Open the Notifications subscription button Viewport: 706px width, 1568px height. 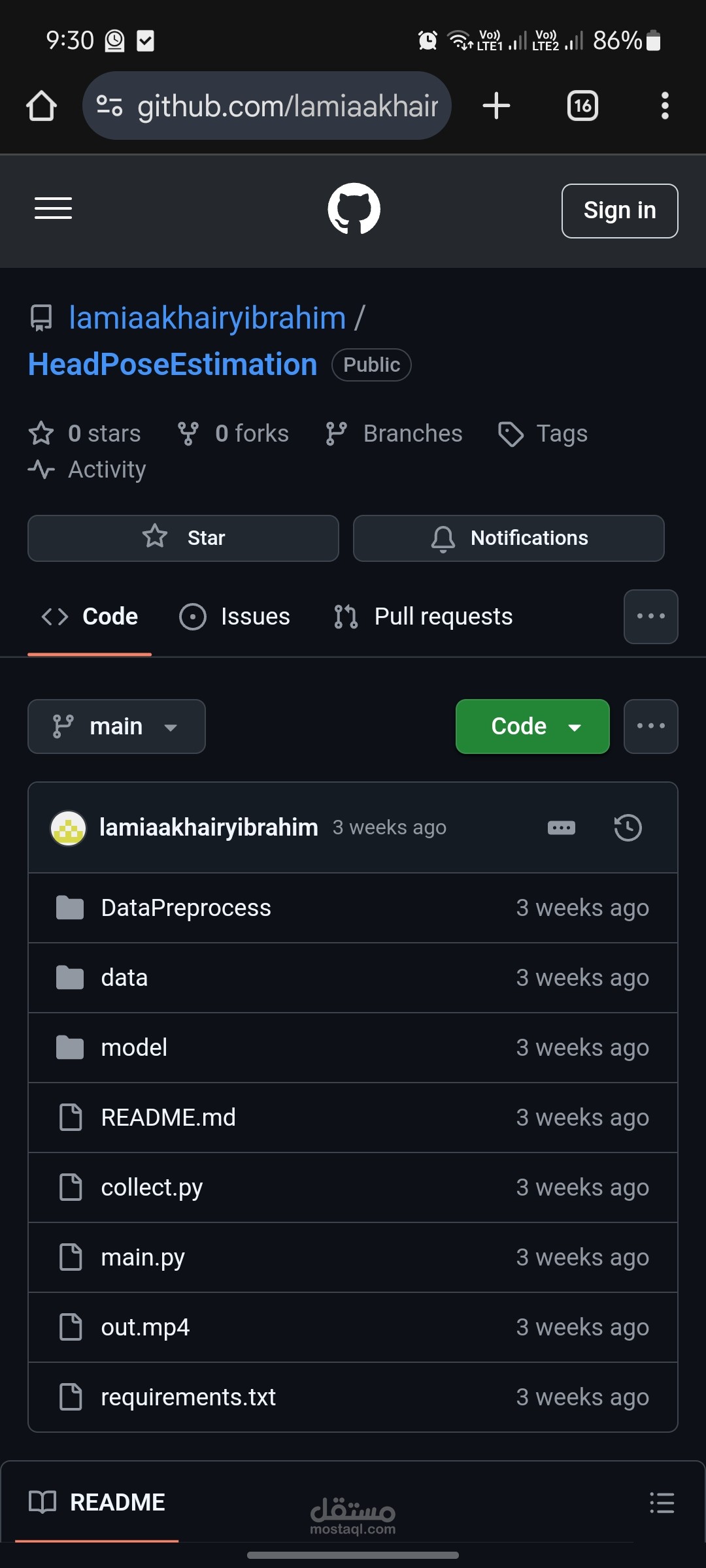[x=509, y=538]
